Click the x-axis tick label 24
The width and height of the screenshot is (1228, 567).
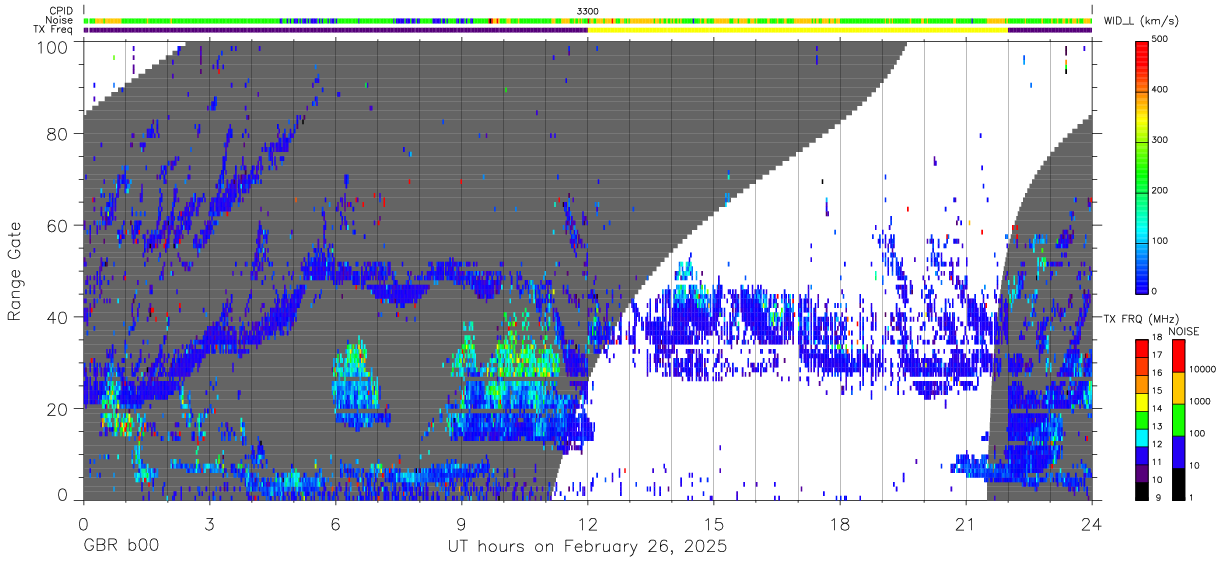1092,523
